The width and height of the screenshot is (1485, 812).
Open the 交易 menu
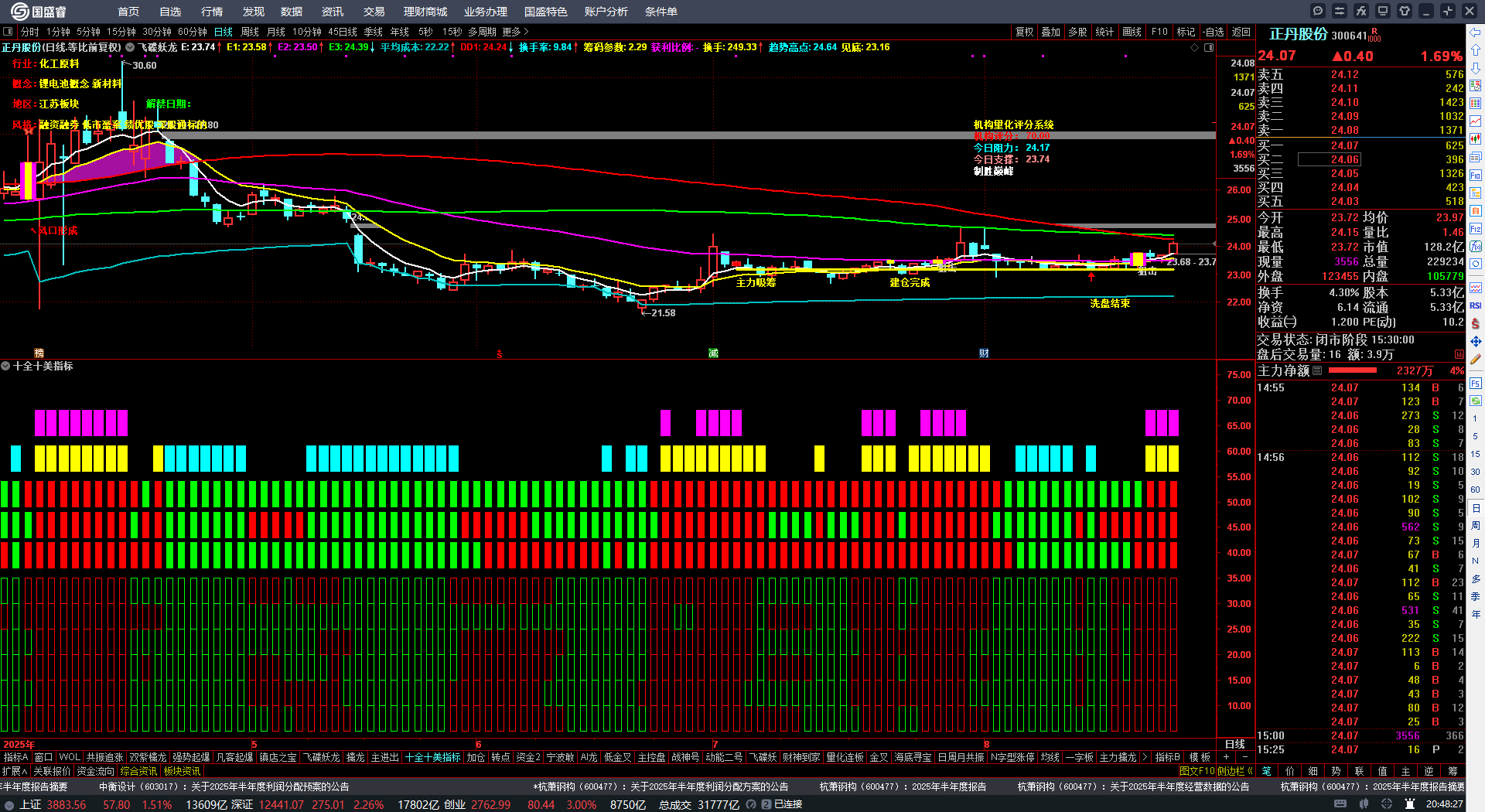coord(374,12)
